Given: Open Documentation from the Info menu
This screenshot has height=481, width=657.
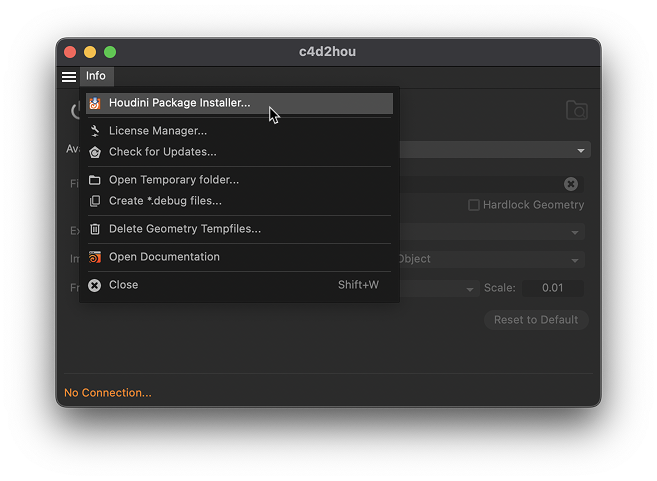Looking at the screenshot, I should tap(239, 257).
